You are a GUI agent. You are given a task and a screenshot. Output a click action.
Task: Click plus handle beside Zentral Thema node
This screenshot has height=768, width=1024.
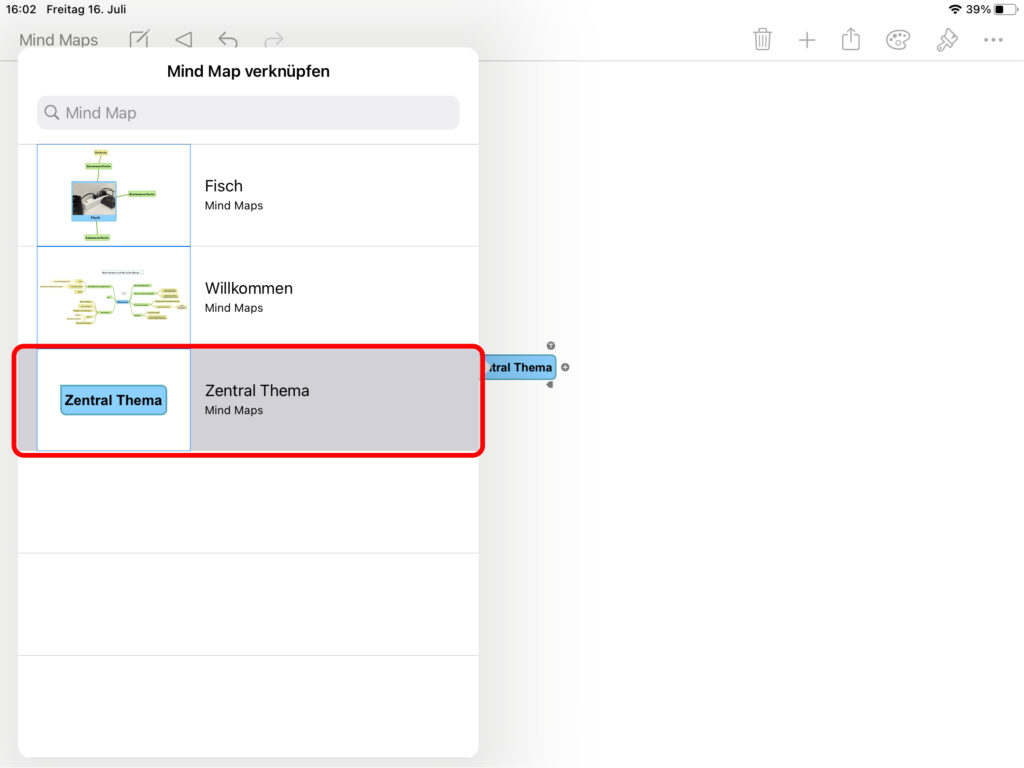[565, 367]
